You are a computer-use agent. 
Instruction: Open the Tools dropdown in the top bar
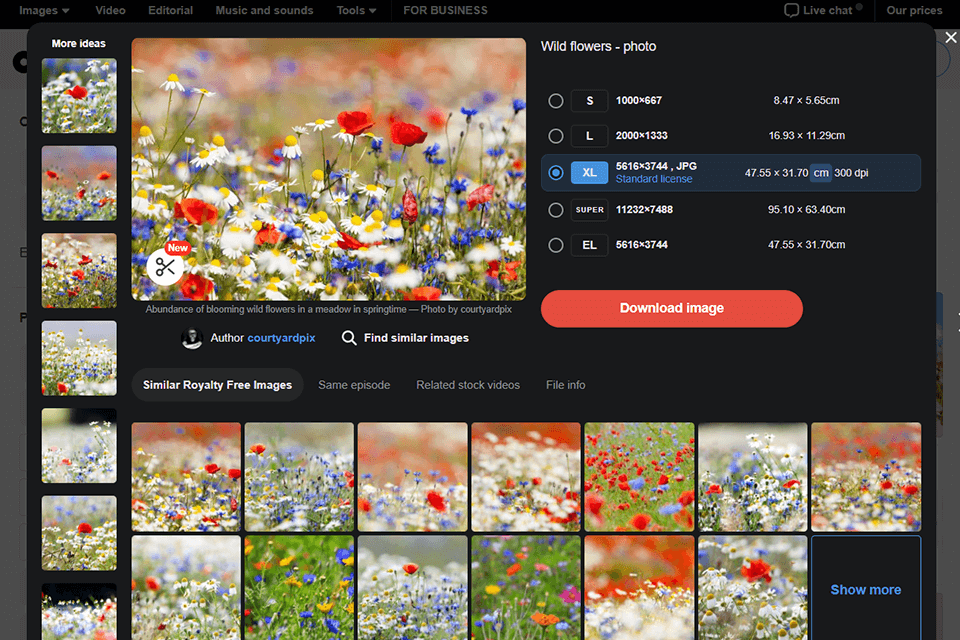(x=356, y=10)
